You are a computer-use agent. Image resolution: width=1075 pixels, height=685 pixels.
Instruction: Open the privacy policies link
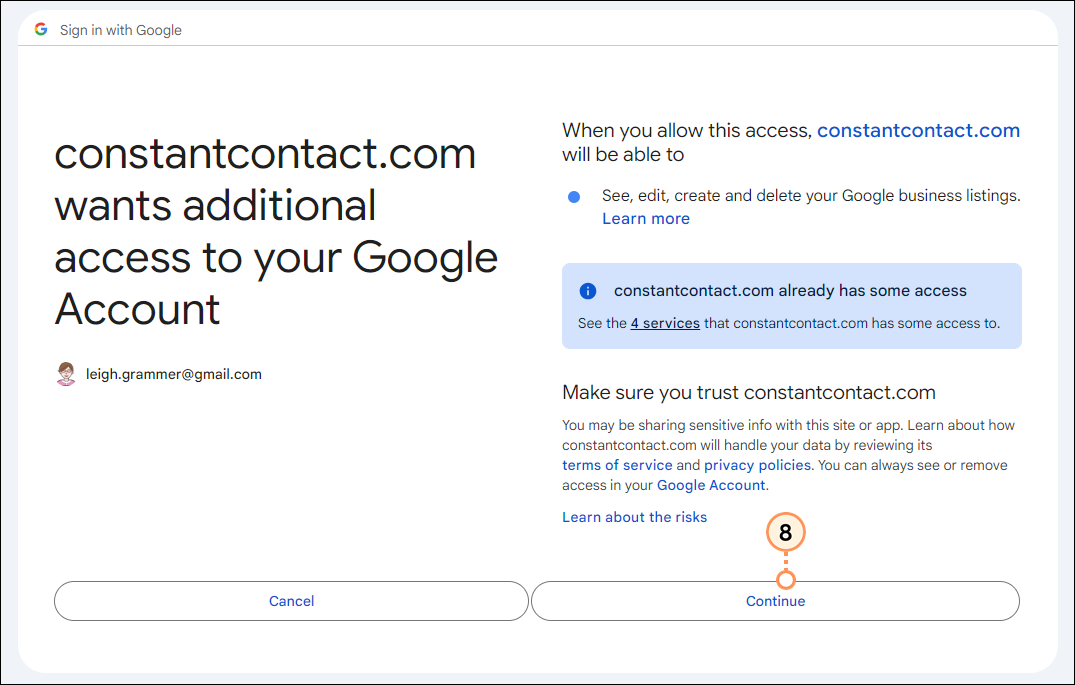pos(758,465)
